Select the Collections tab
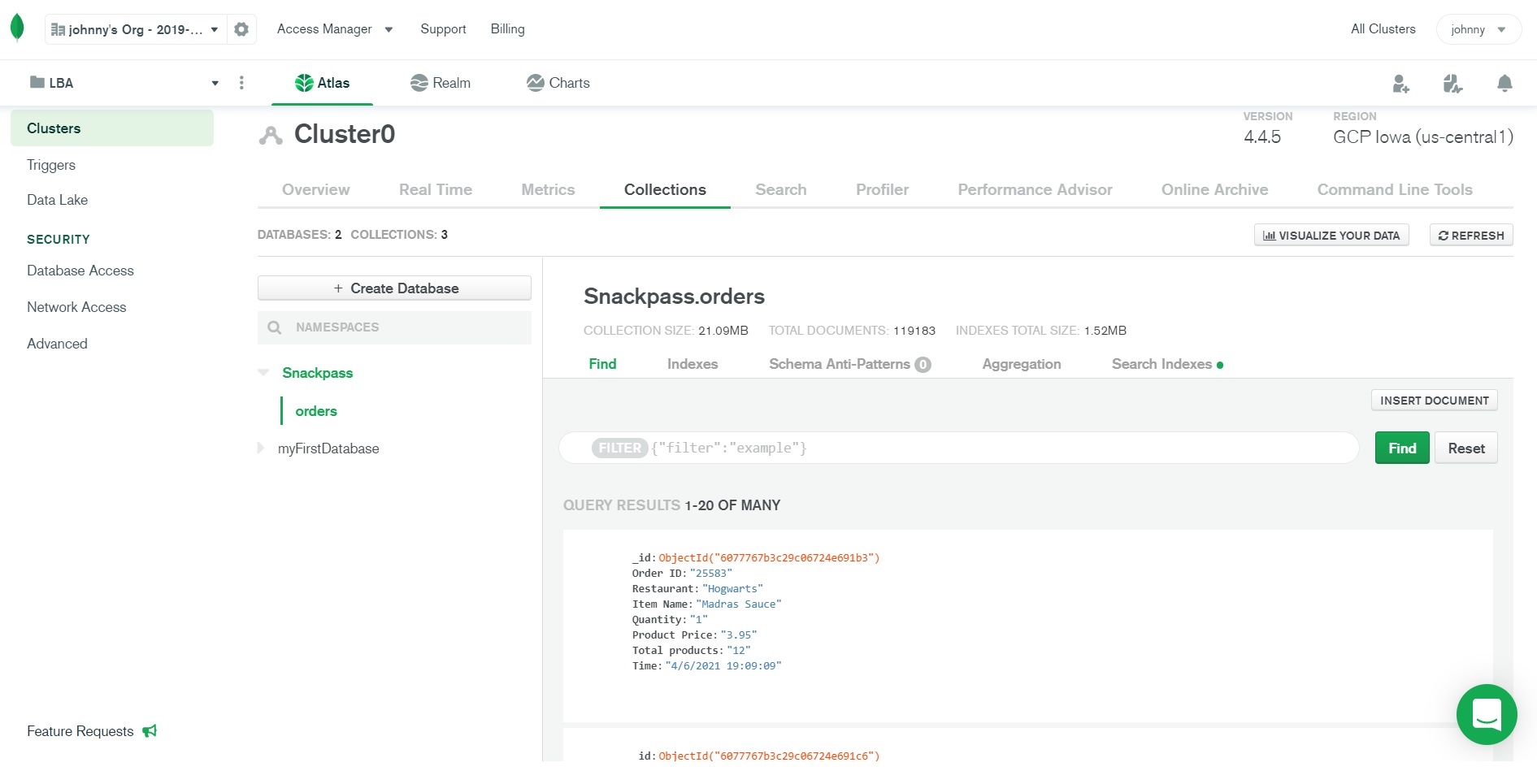The image size is (1537, 784). (665, 189)
